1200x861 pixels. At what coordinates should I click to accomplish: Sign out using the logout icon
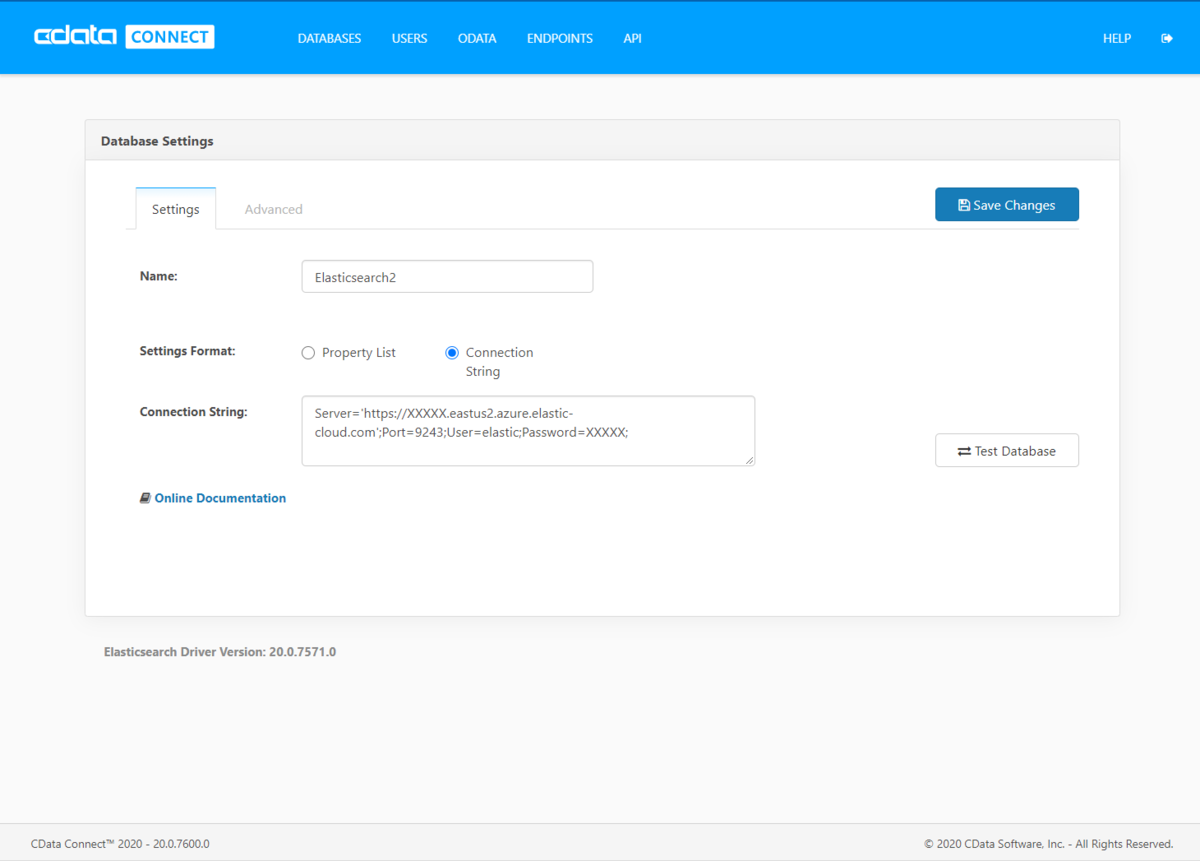[x=1167, y=38]
